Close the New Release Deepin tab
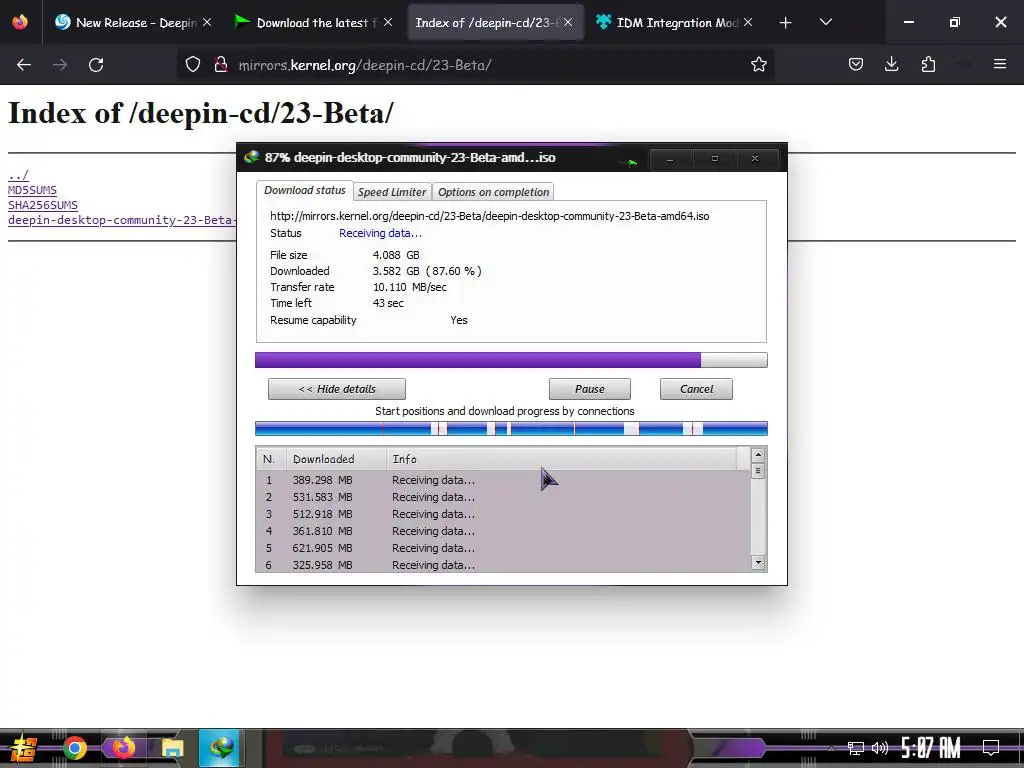The image size is (1024, 768). (x=207, y=23)
